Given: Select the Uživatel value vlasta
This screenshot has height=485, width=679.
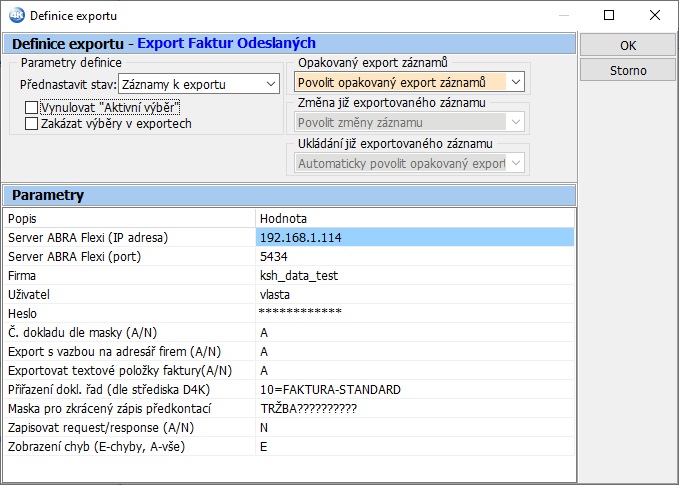Looking at the screenshot, I should [x=415, y=294].
